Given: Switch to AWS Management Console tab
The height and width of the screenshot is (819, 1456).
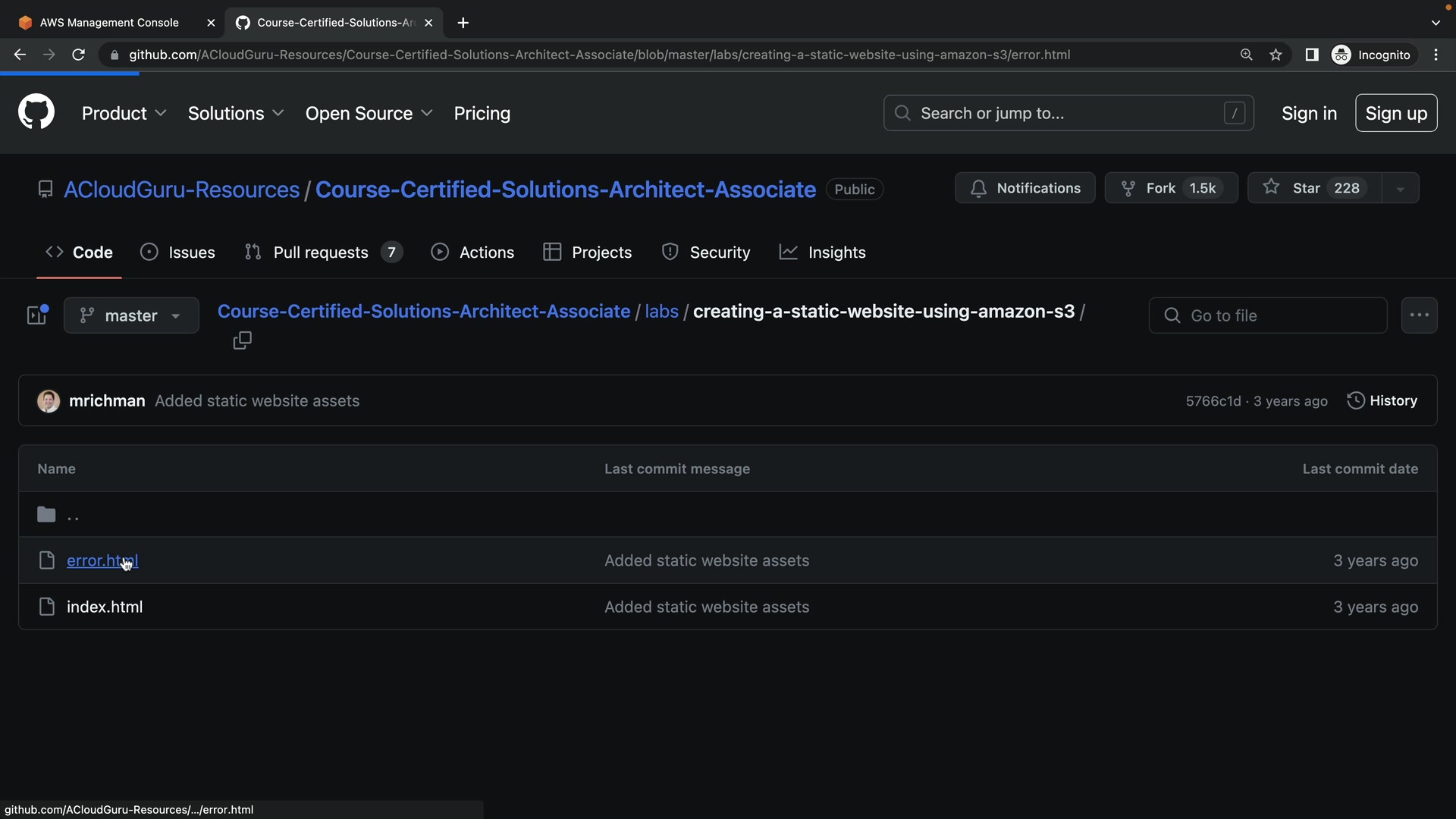Looking at the screenshot, I should (109, 23).
